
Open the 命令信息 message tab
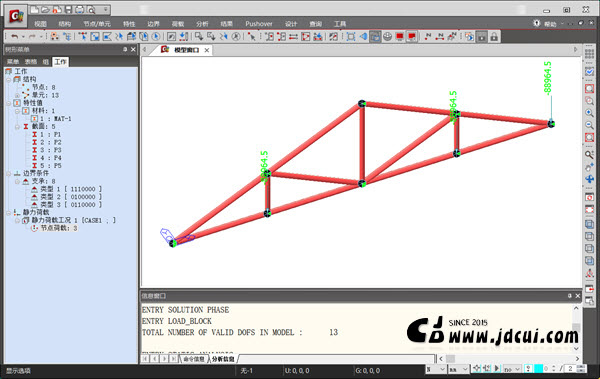coord(194,359)
